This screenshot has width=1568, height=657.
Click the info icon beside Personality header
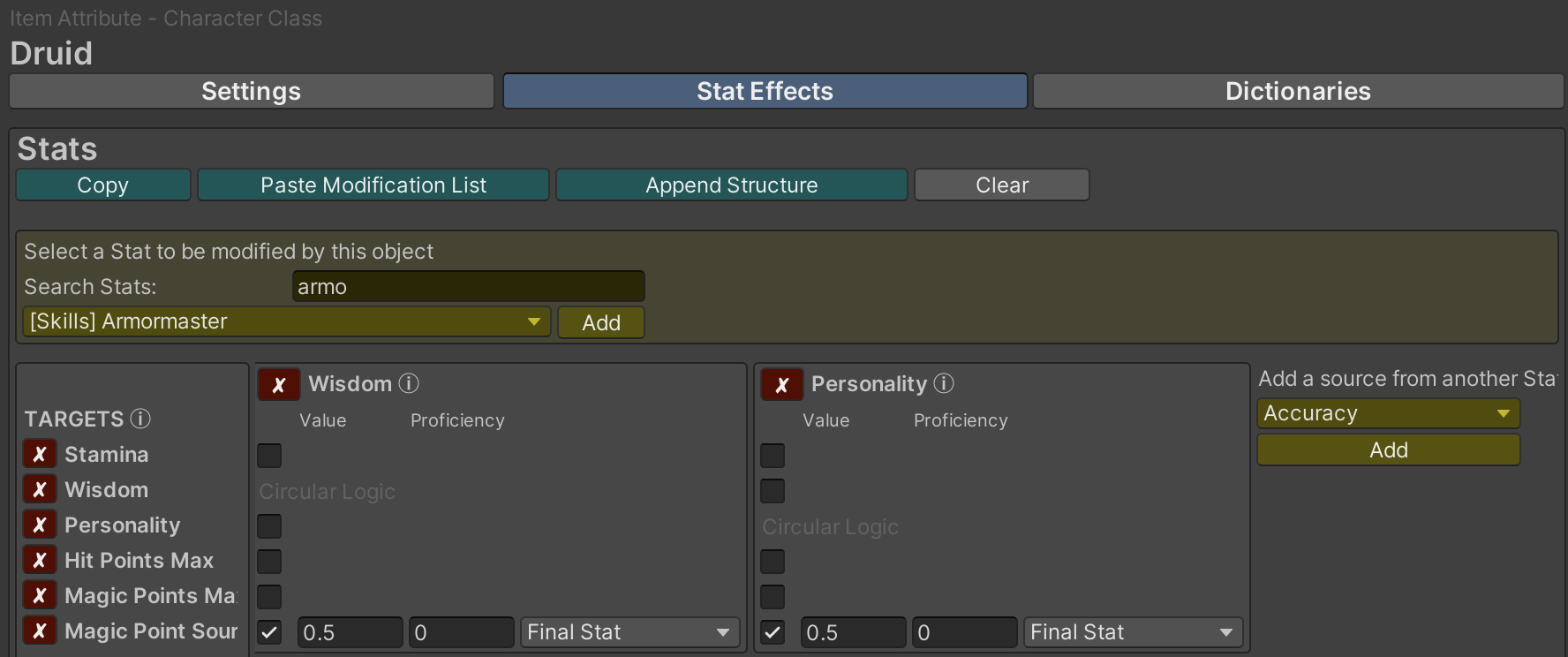point(944,383)
